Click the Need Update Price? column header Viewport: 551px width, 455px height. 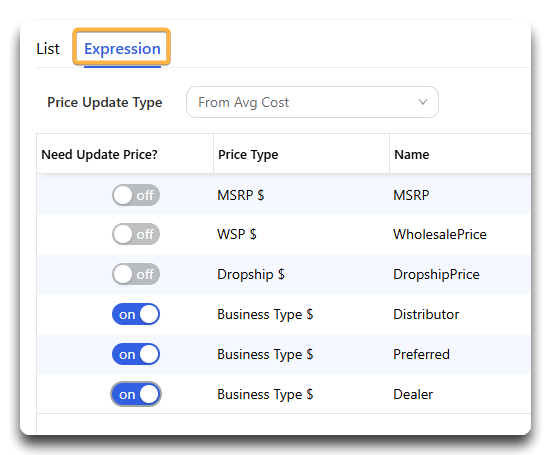99,155
